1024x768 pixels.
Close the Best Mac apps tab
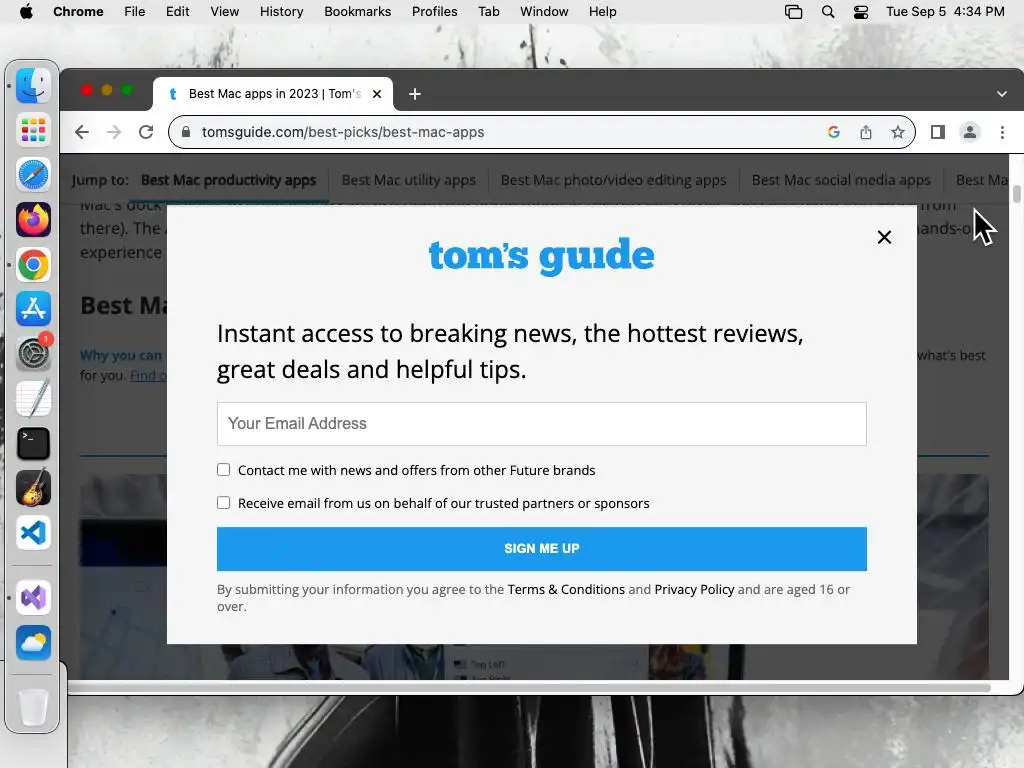(377, 94)
